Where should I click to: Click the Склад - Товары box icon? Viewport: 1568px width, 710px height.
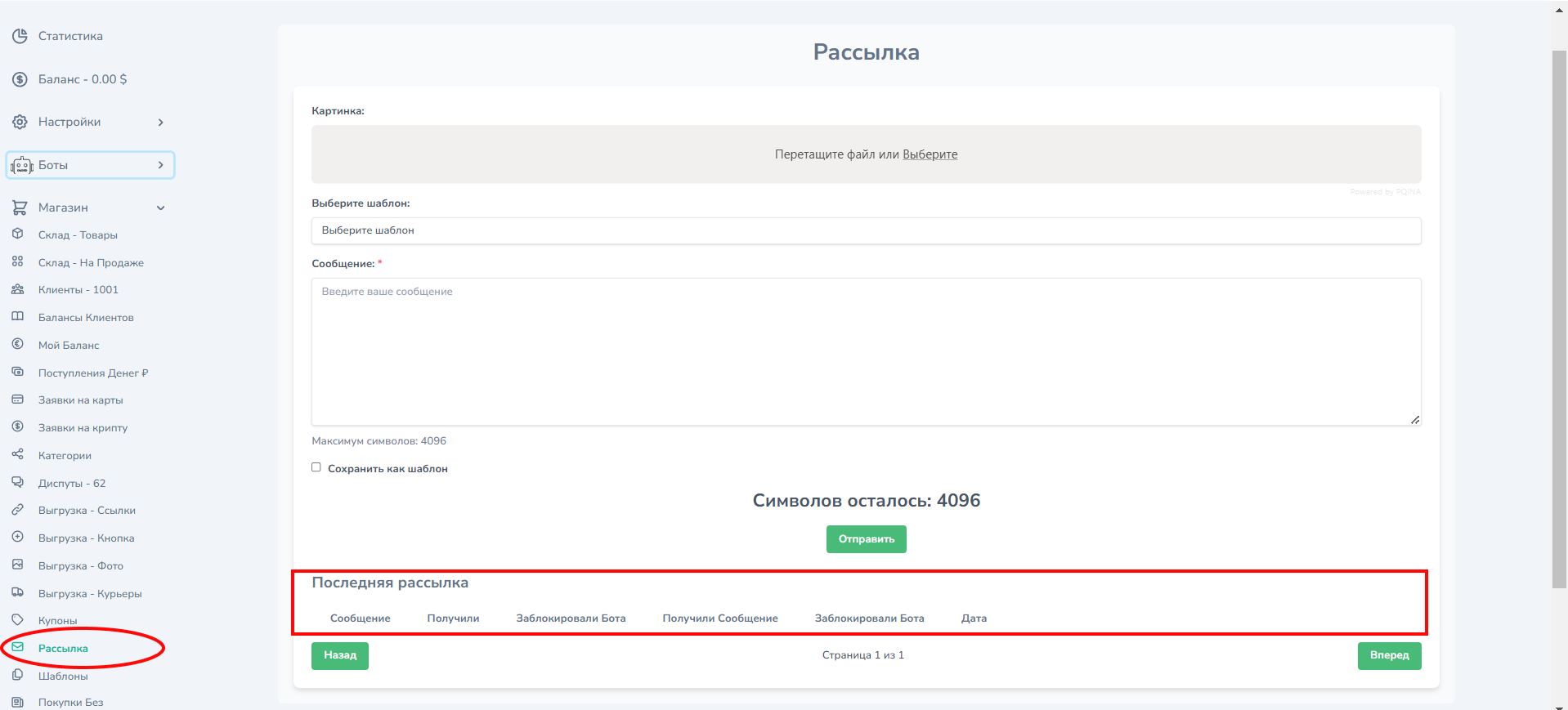point(17,234)
